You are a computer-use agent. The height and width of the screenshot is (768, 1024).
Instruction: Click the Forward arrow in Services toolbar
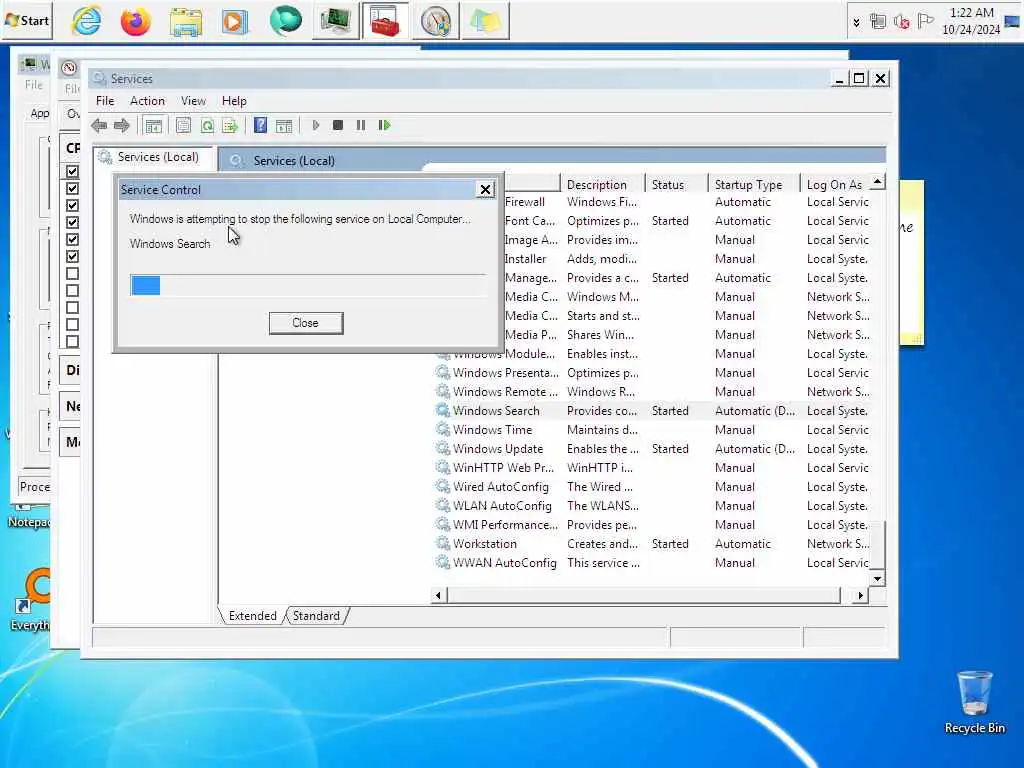[121, 125]
